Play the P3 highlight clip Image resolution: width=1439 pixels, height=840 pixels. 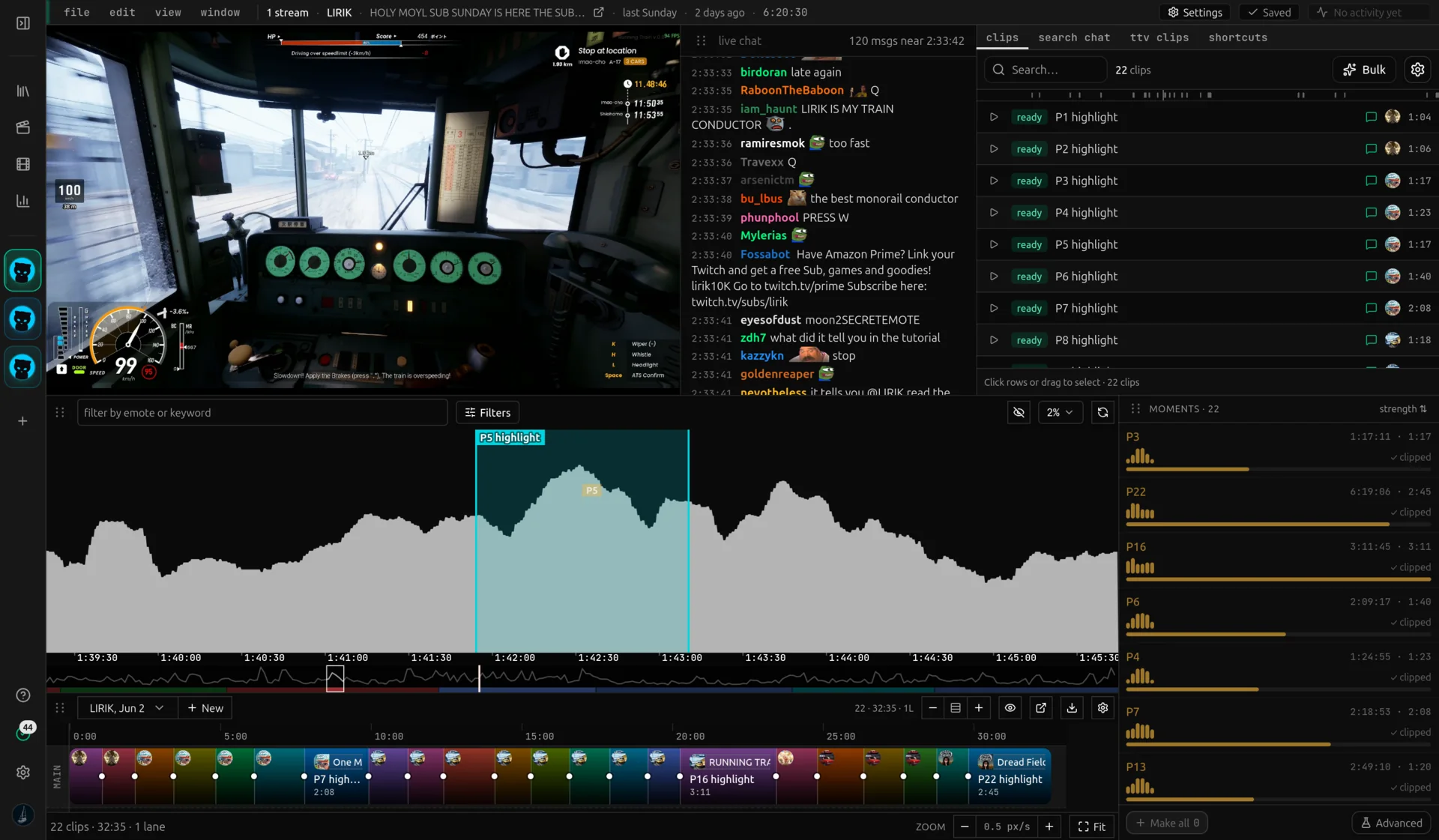pos(994,181)
